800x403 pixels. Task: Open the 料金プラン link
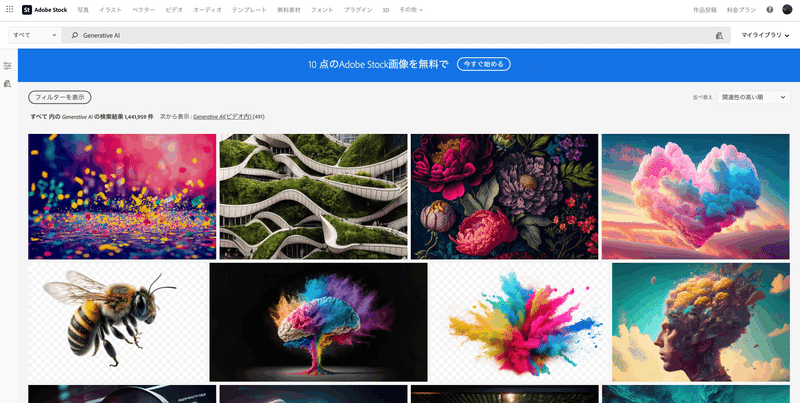pyautogui.click(x=739, y=10)
